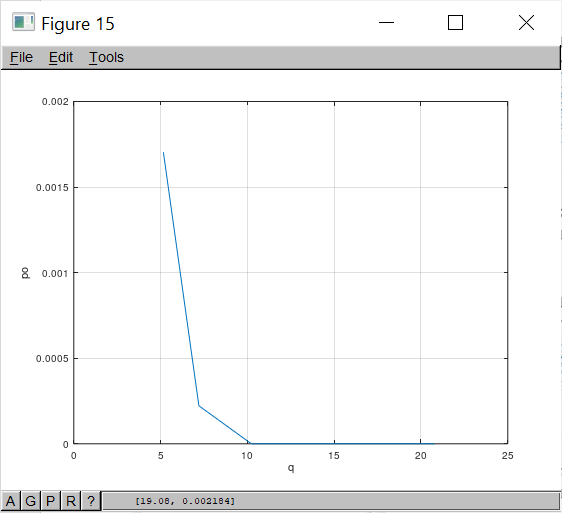Screen dimensions: 562x513
Task: Click the y-axis tick label 0.001
Action: [x=55, y=274]
